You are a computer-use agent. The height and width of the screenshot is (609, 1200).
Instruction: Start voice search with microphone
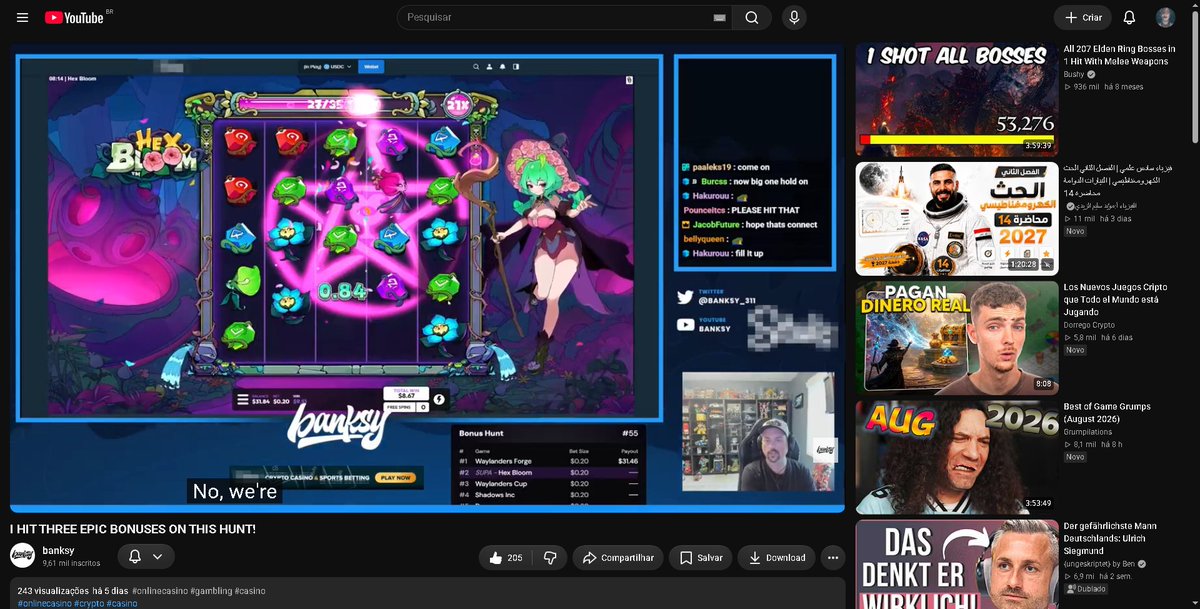(x=794, y=18)
